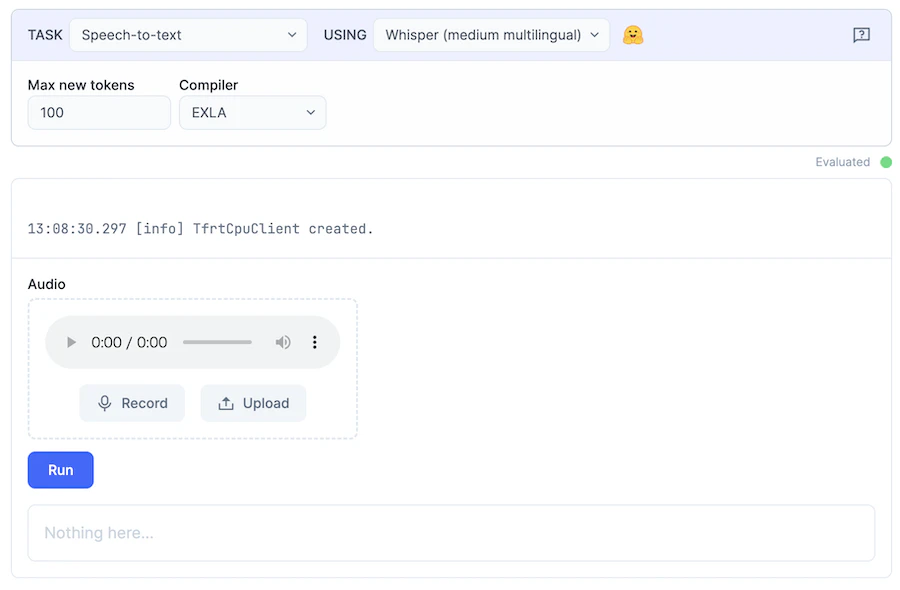
Task: Select the TfrtCpuClient created log line
Action: tap(200, 228)
